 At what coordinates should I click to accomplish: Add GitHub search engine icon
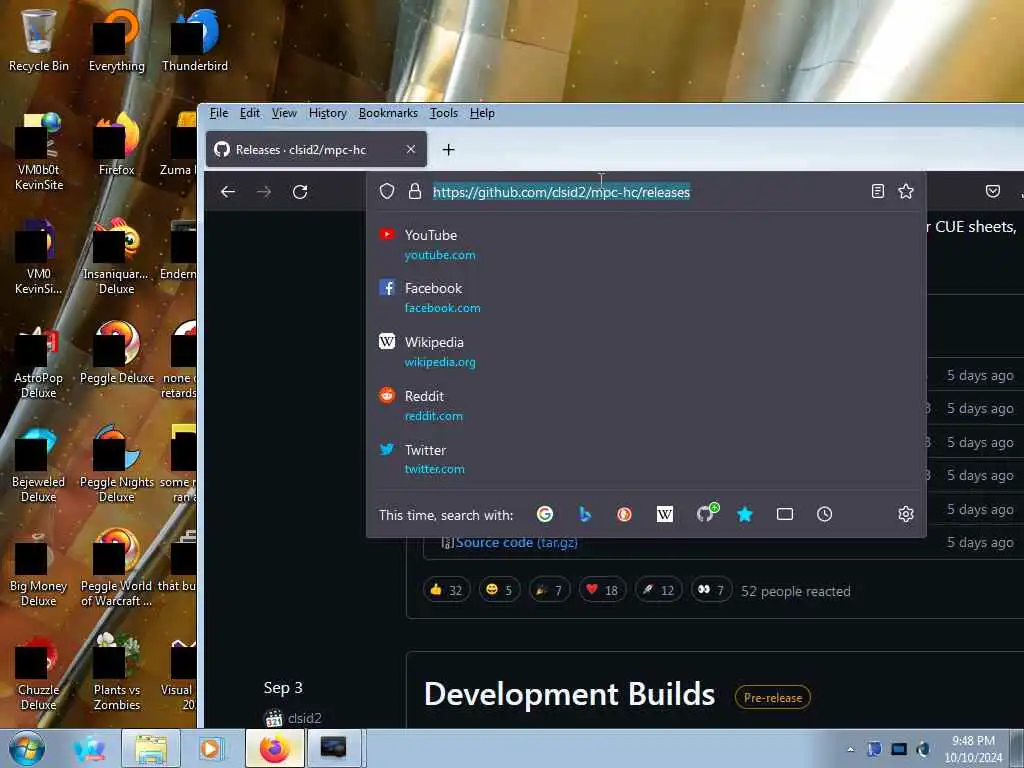point(706,513)
